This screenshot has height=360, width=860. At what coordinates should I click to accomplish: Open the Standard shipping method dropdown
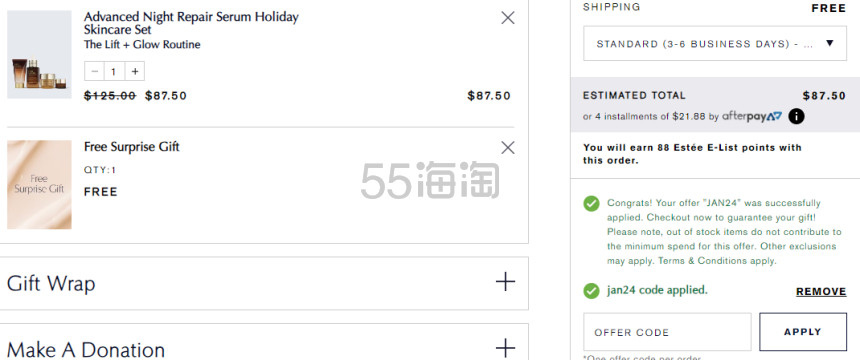tap(715, 43)
